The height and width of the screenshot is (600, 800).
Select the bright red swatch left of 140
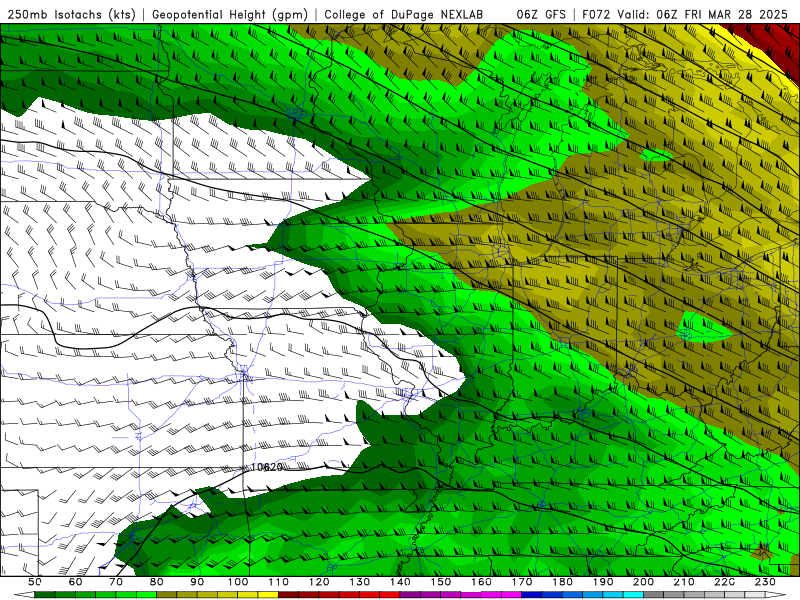click(390, 595)
